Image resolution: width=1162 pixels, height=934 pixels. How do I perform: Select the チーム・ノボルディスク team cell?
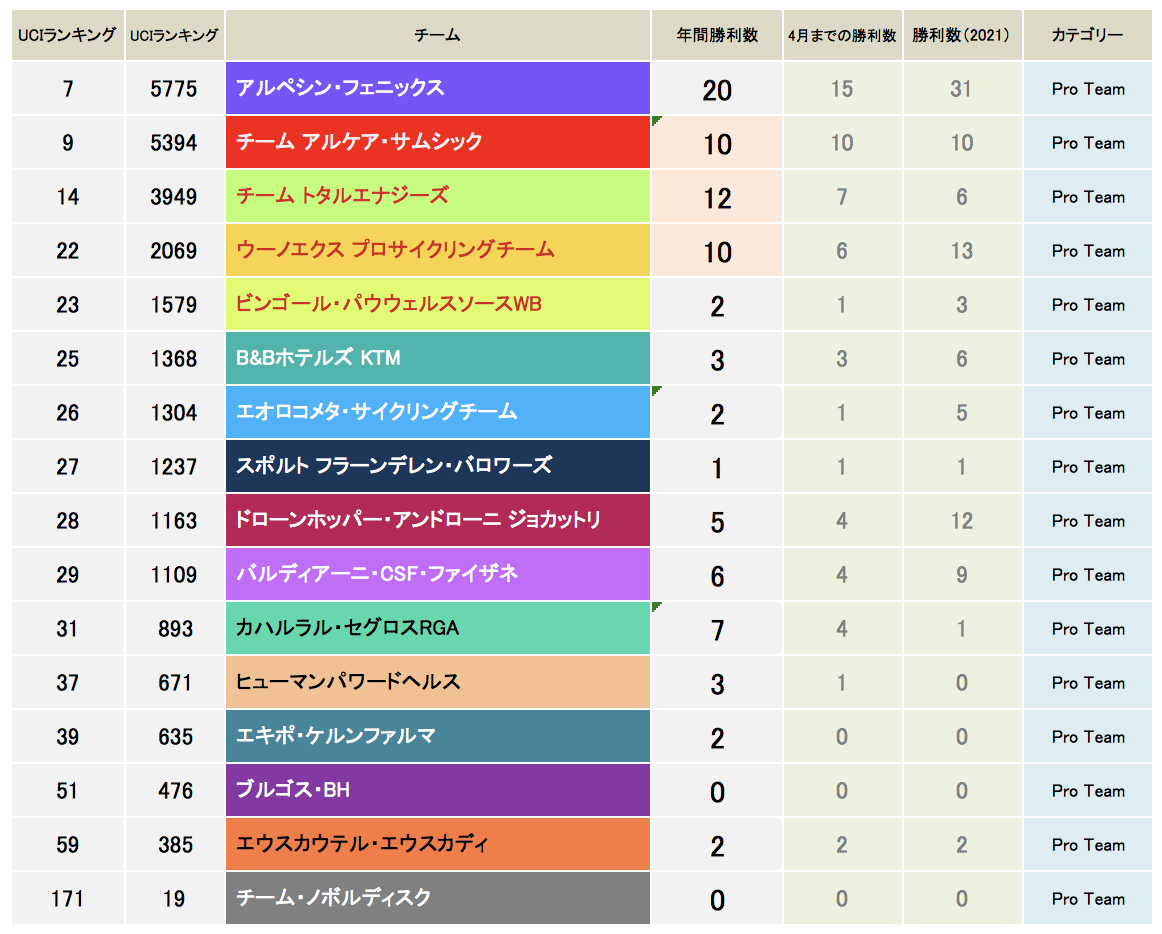click(x=438, y=899)
